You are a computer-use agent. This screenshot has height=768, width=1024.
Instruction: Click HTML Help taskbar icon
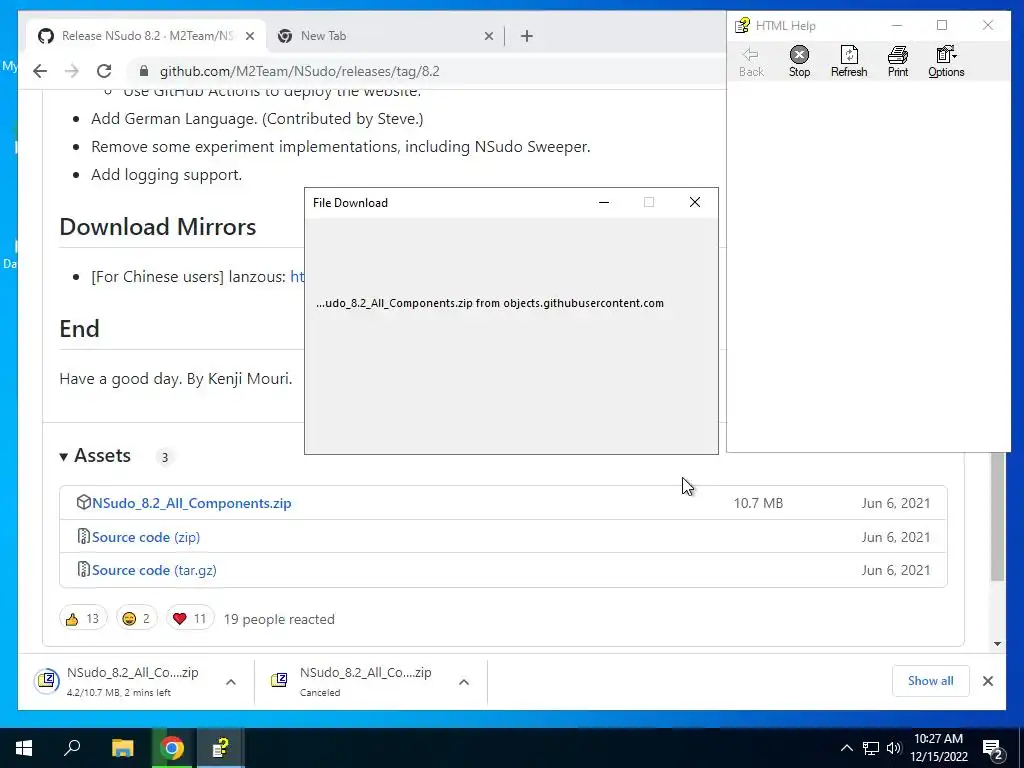(x=221, y=748)
